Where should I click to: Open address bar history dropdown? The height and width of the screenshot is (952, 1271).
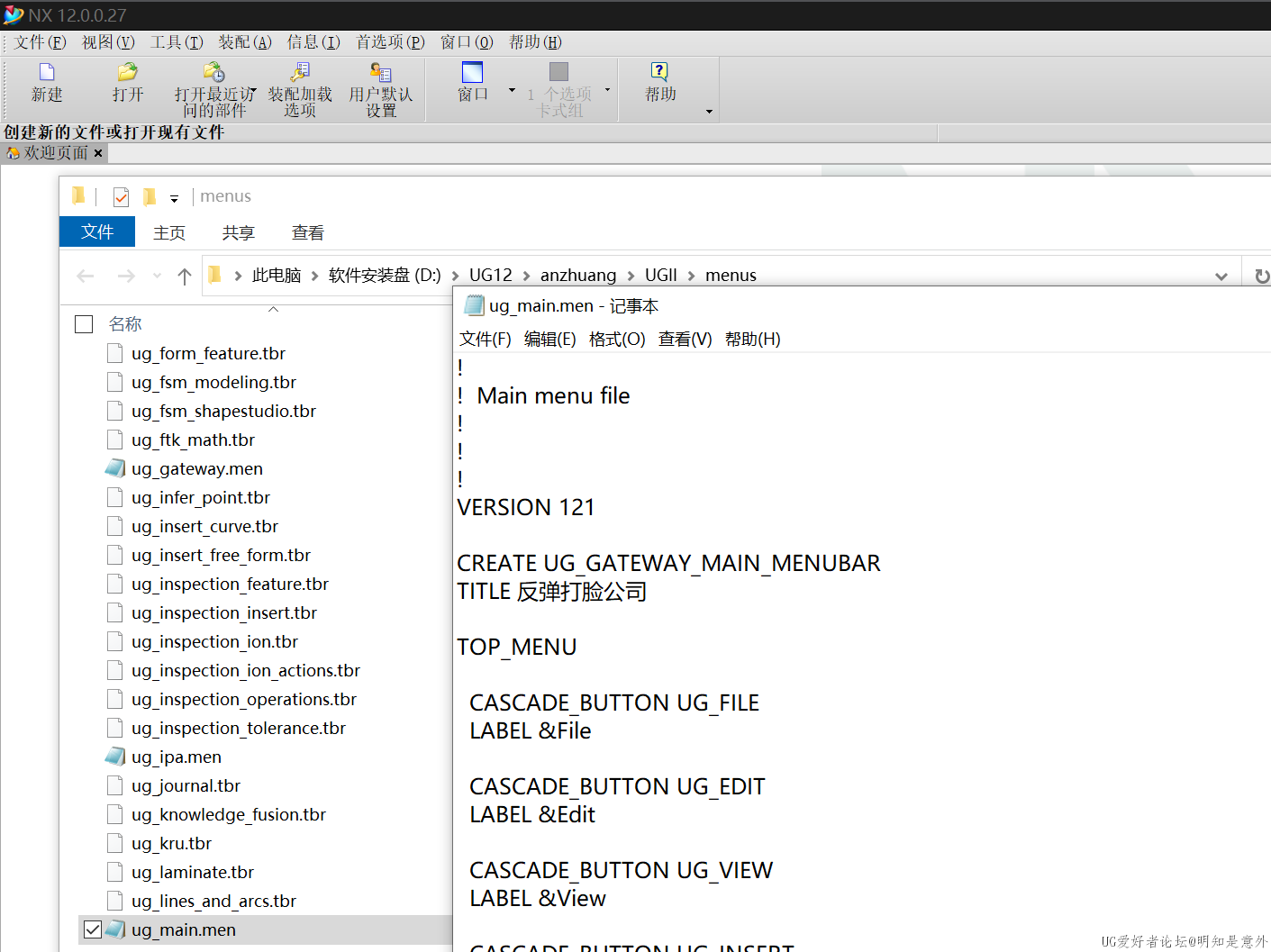point(1221,277)
